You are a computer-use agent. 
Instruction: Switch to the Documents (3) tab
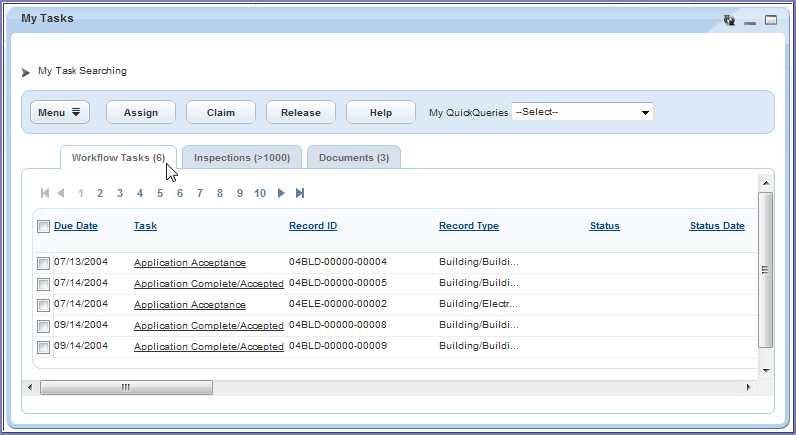pos(354,158)
